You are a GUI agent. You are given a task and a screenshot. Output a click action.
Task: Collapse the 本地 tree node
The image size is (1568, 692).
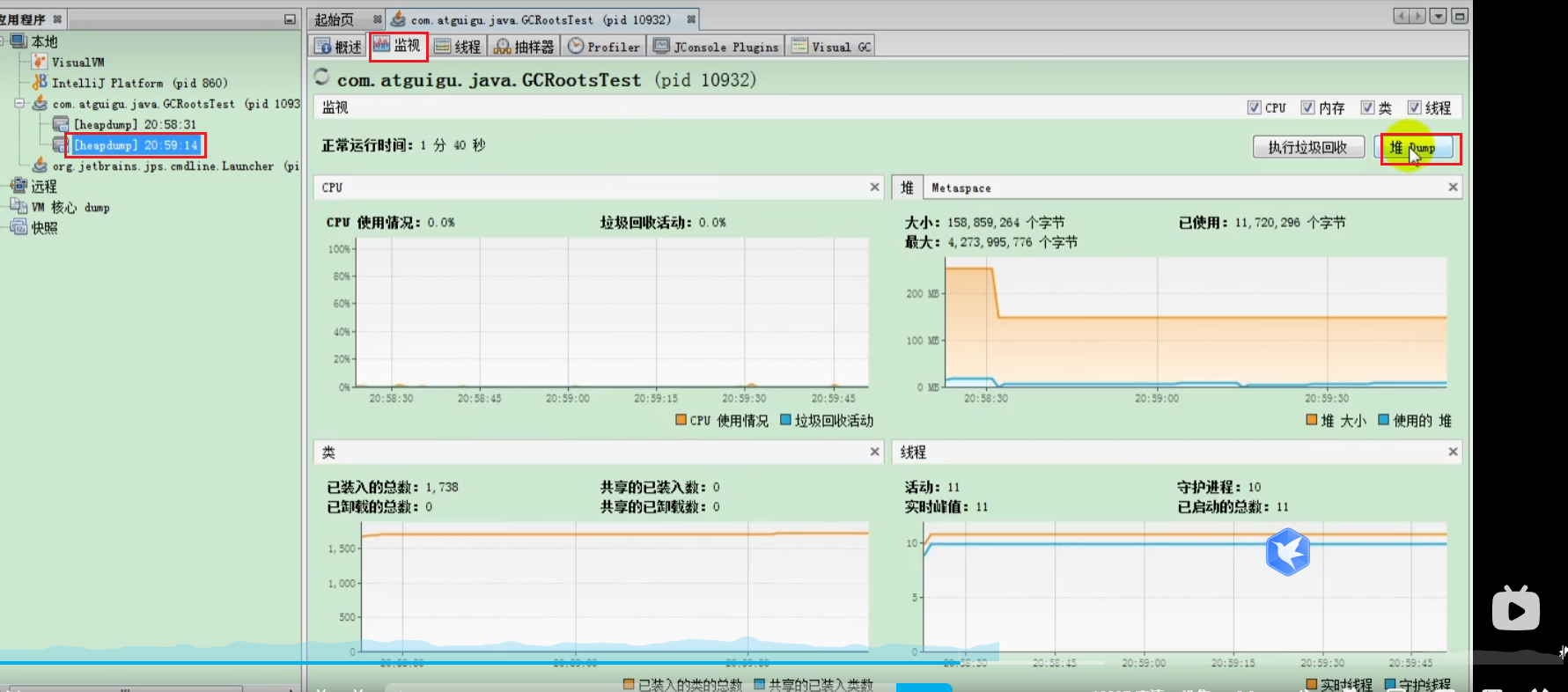point(4,41)
